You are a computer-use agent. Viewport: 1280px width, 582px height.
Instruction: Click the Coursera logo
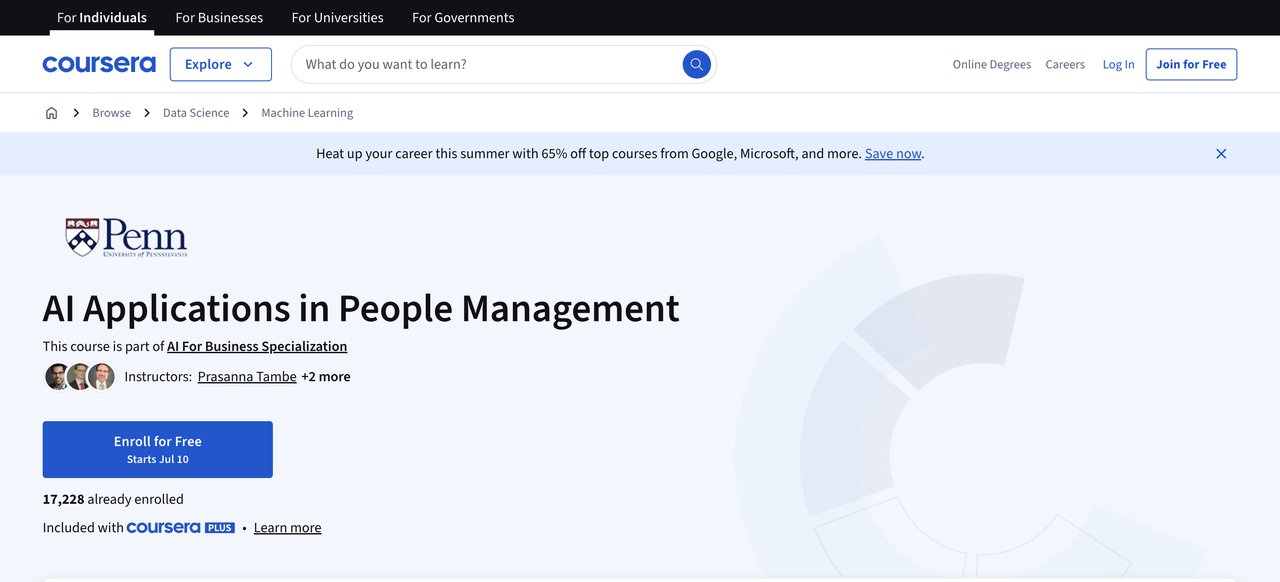pyautogui.click(x=99, y=64)
